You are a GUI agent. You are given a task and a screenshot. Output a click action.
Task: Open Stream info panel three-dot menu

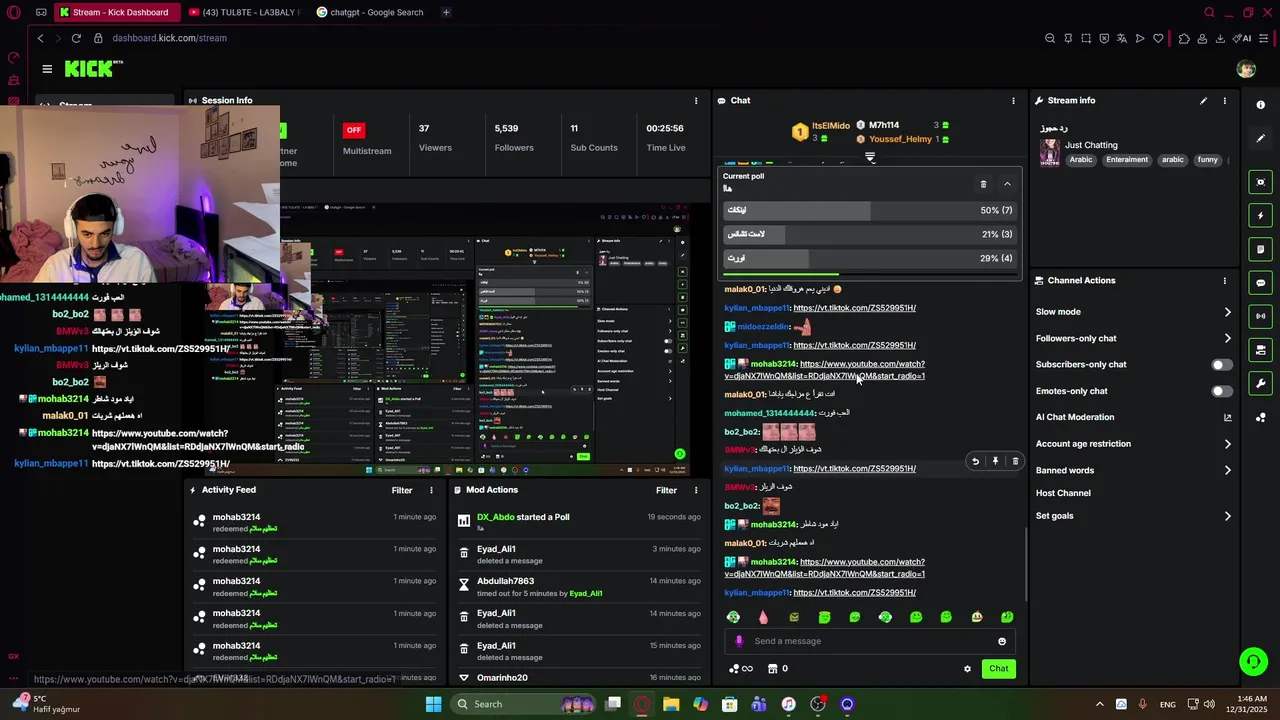click(1224, 100)
